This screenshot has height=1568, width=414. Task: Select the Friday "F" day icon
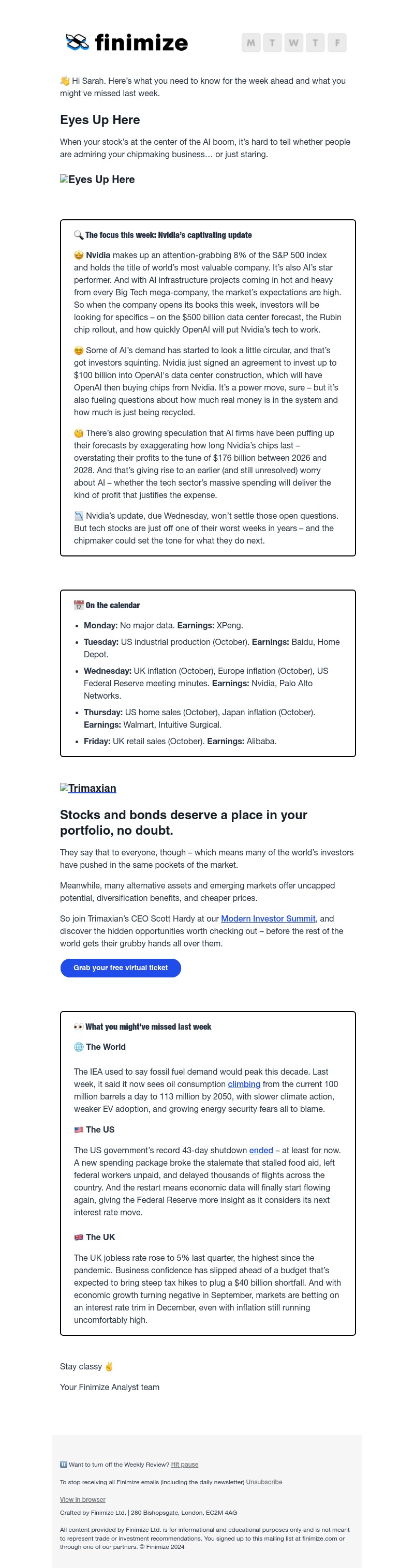coord(337,43)
